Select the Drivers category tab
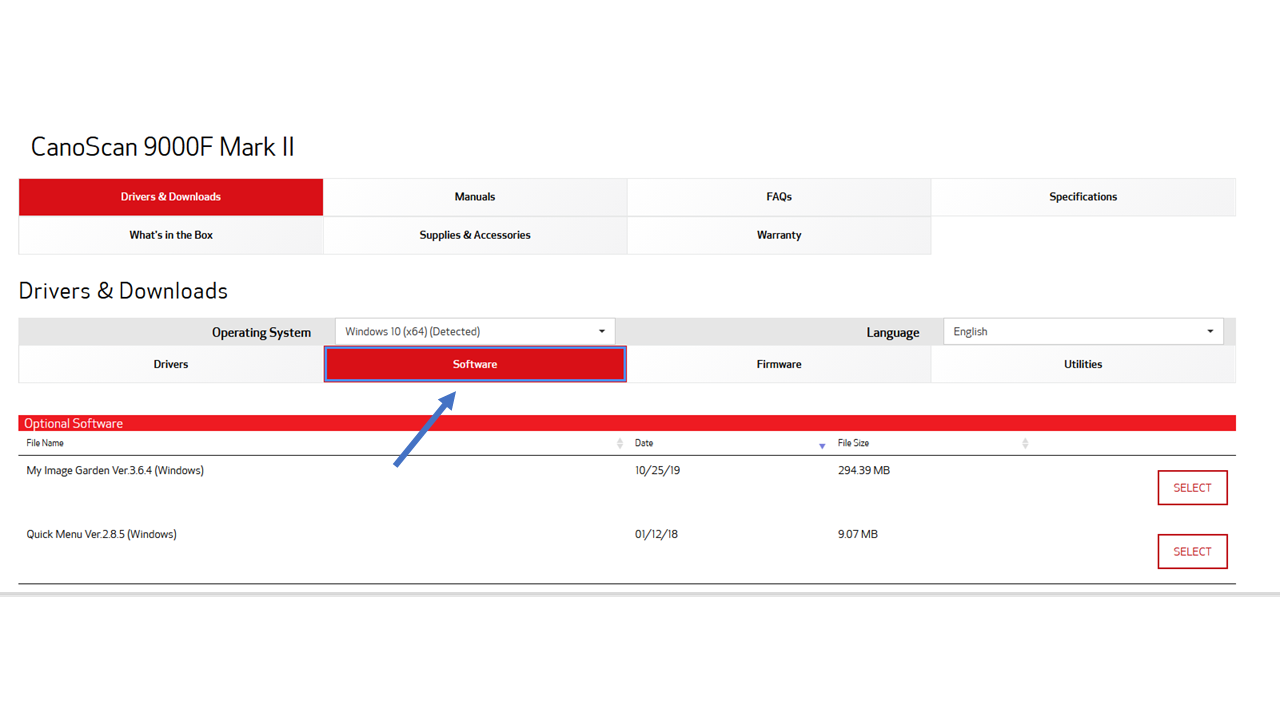Viewport: 1280px width, 720px height. (171, 364)
